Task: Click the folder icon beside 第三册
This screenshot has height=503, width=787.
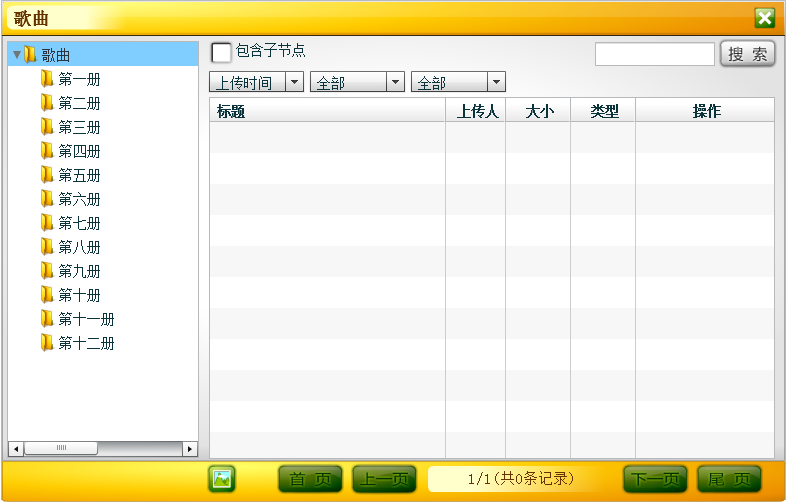Action: tap(46, 127)
